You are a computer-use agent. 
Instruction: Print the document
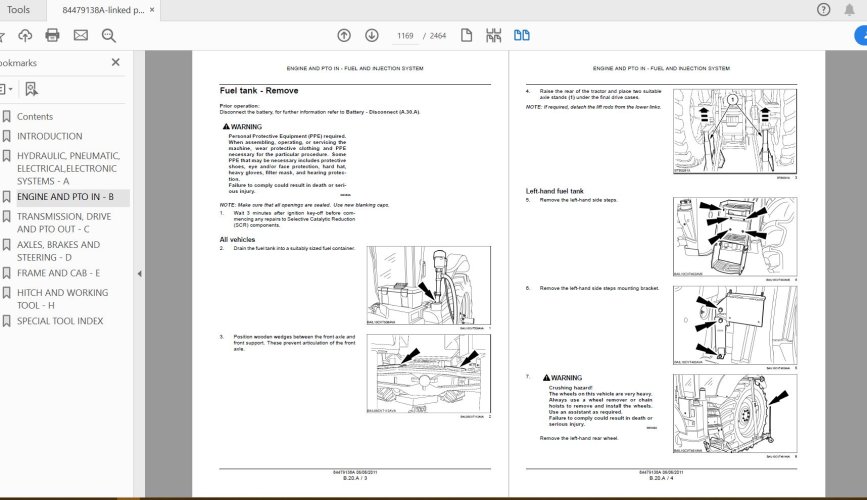tap(53, 35)
